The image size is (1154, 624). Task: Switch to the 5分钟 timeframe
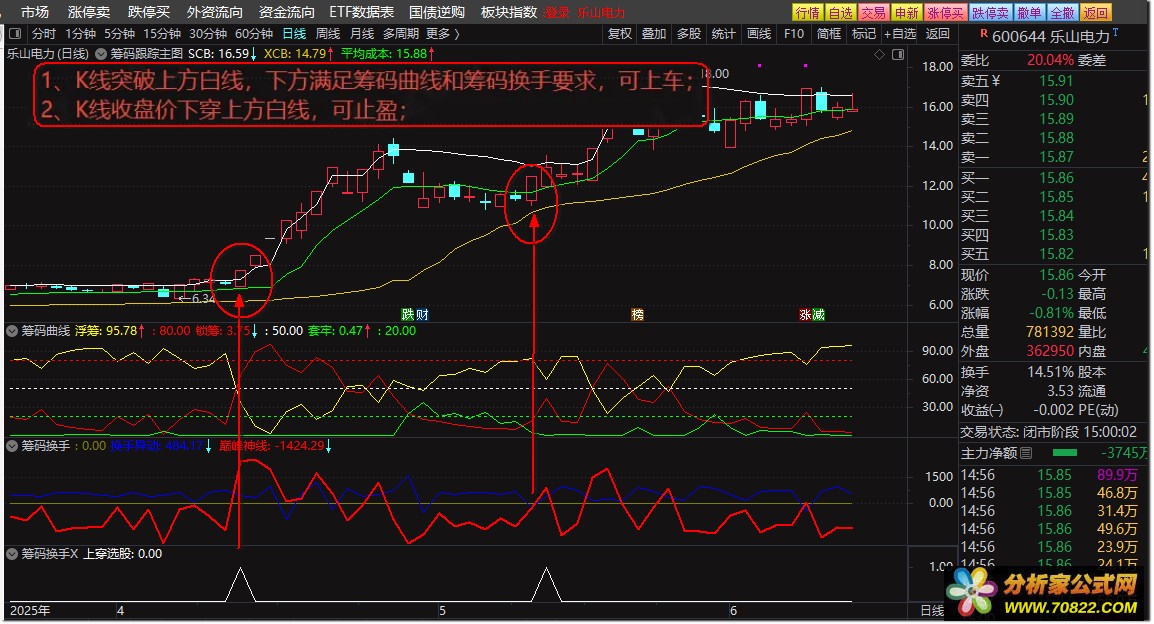point(119,34)
